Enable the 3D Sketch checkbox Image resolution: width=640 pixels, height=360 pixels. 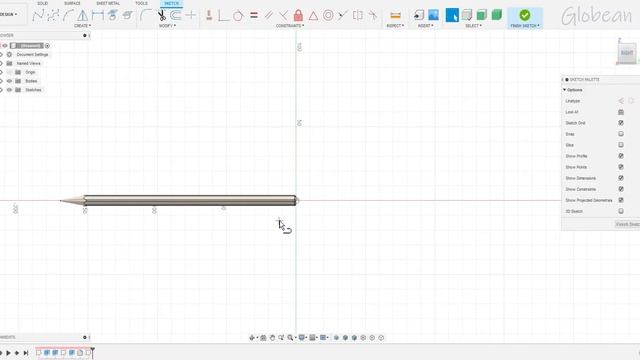coord(621,211)
